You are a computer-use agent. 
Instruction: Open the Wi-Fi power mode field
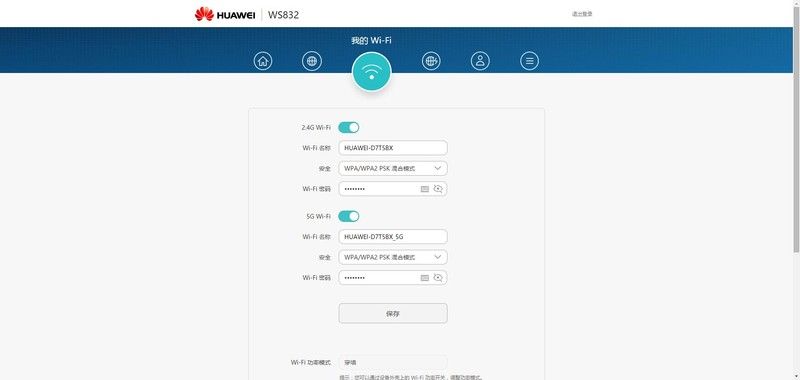393,362
